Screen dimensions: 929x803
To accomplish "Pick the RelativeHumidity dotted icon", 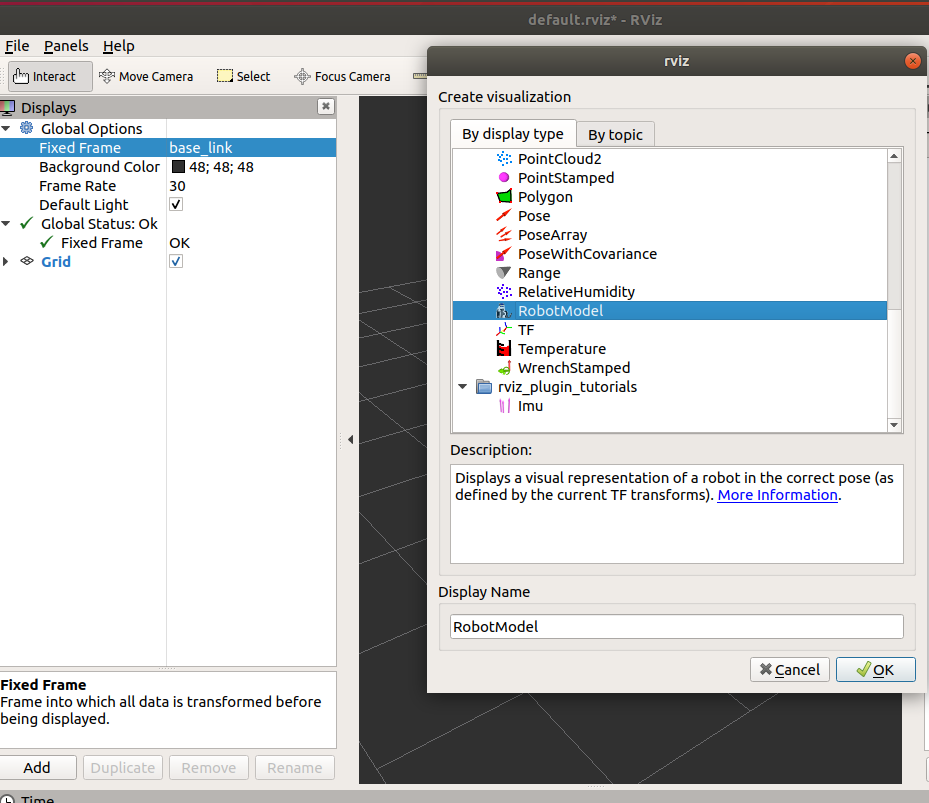I will 504,292.
